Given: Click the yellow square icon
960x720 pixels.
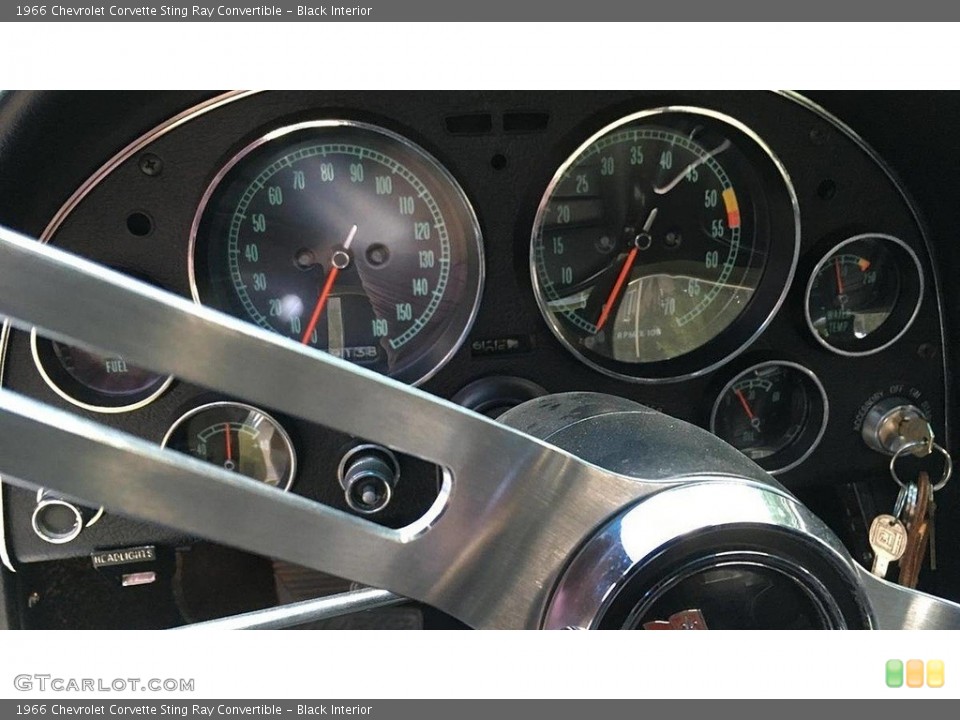Looking at the screenshot, I should point(936,673).
